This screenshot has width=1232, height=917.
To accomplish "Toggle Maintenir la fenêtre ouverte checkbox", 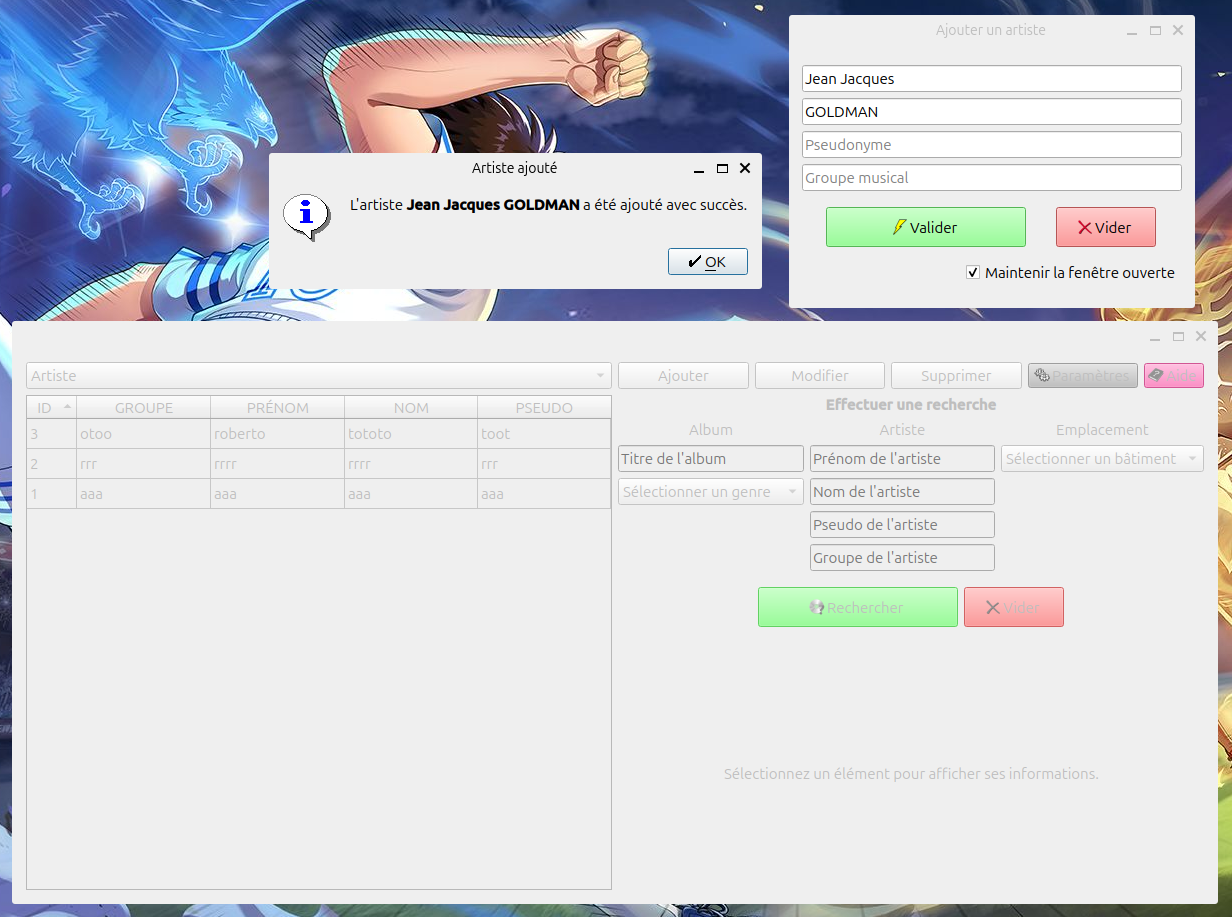I will click(973, 273).
